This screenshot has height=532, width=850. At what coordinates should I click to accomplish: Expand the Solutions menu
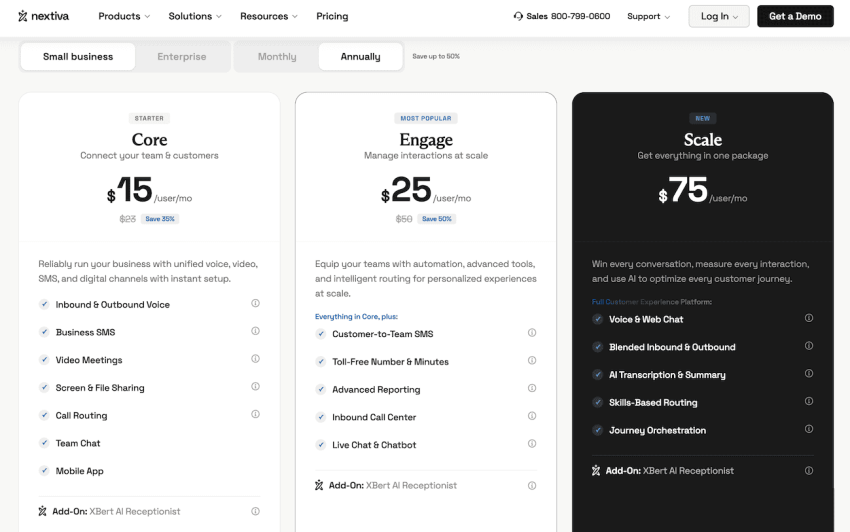coord(195,16)
